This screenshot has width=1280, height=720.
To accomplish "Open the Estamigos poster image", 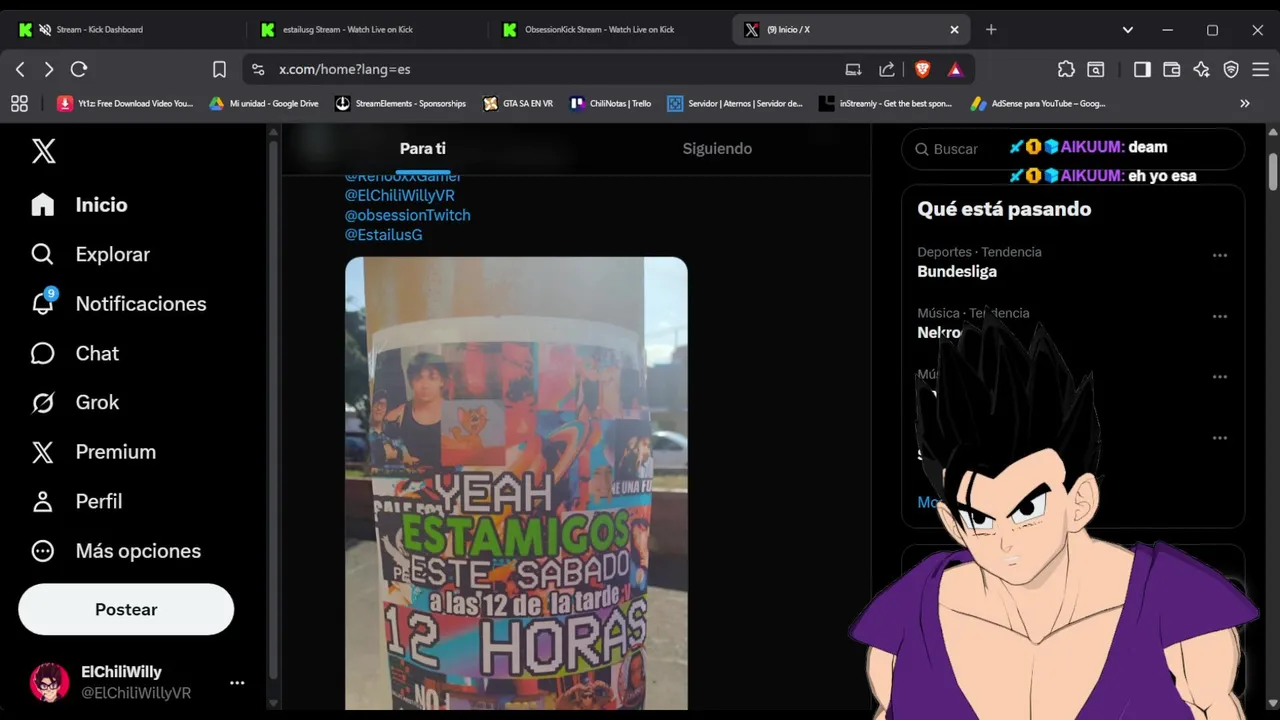I will click(x=516, y=483).
